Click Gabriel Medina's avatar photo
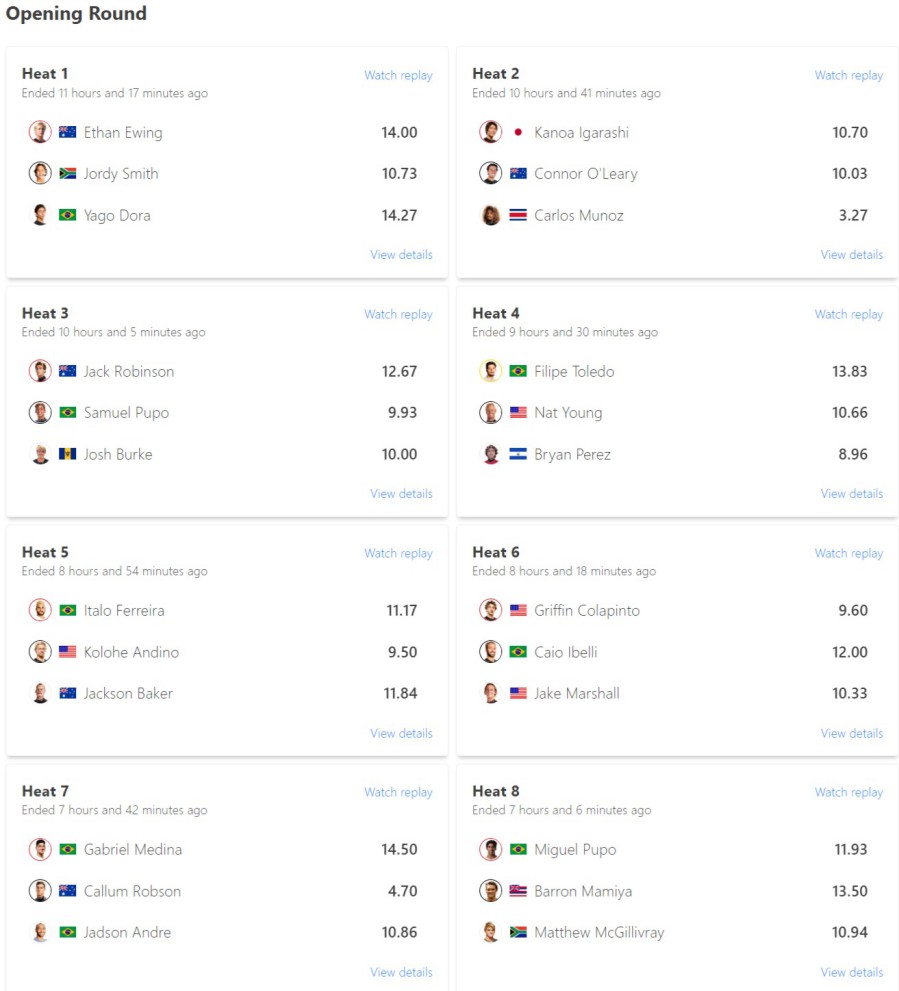Screen dimensions: 899x991 tap(40, 849)
